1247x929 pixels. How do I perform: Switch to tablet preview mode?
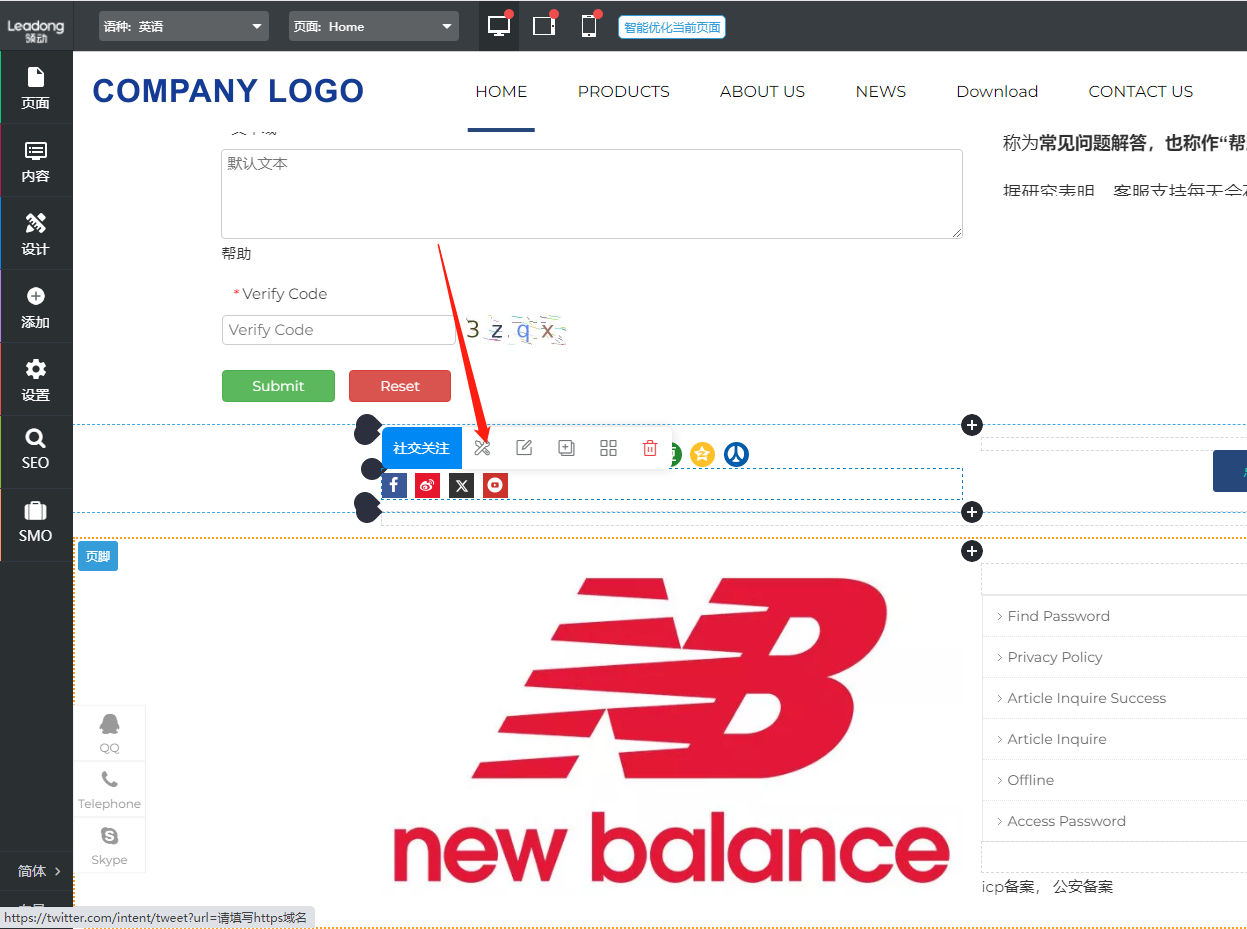[x=544, y=26]
